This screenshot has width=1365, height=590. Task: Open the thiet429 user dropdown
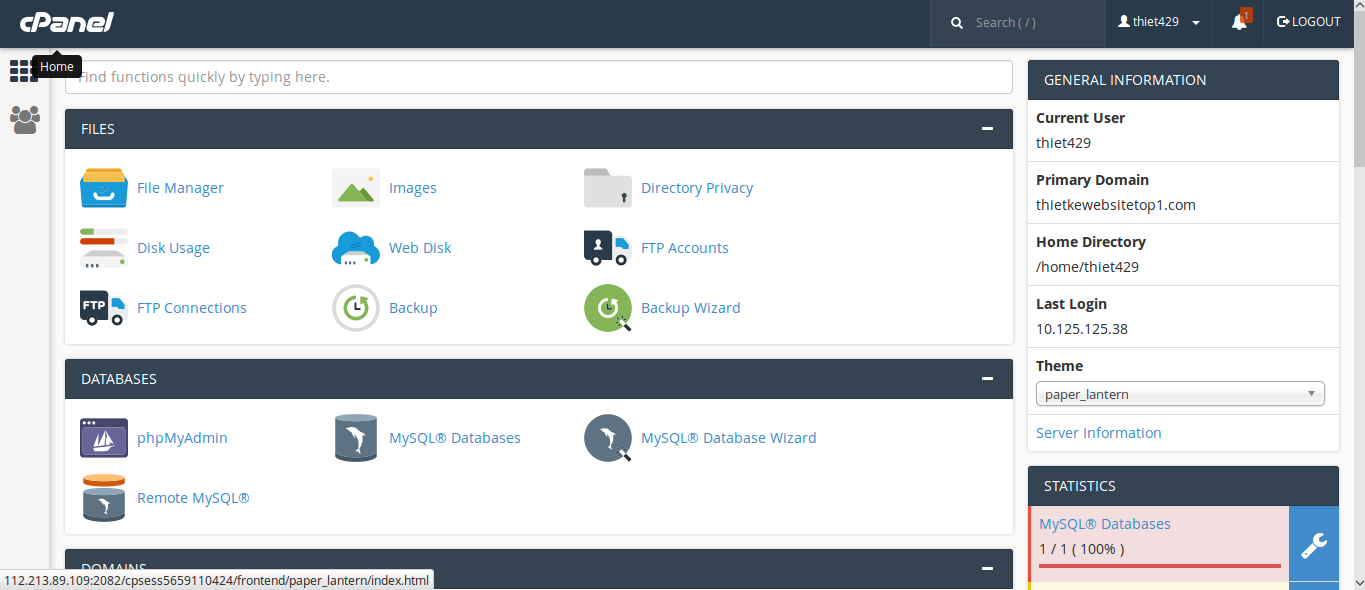point(1158,22)
